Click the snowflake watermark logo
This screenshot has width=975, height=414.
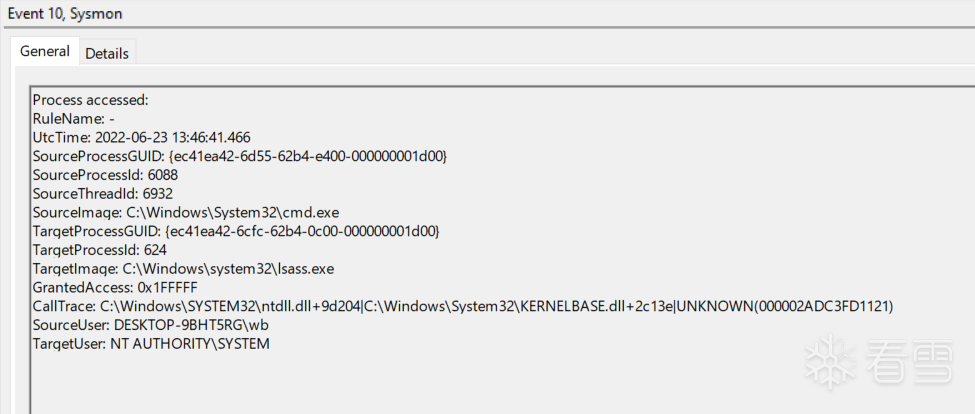pyautogui.click(x=826, y=353)
